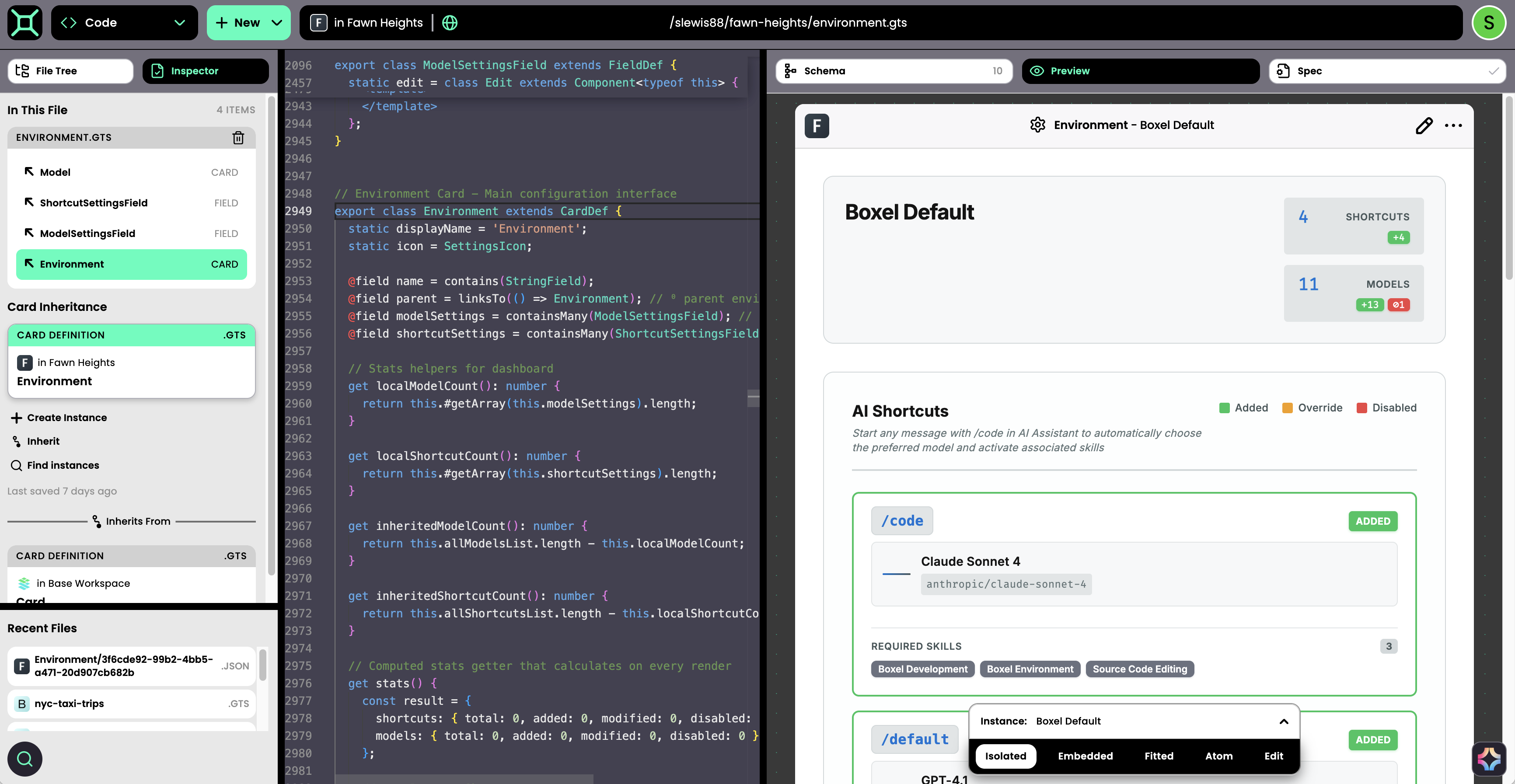
Task: Click the orange Override legend swatch
Action: click(1288, 408)
